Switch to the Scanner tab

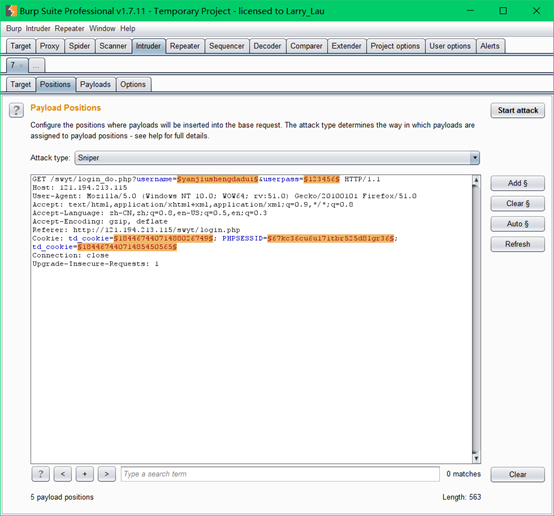113,46
